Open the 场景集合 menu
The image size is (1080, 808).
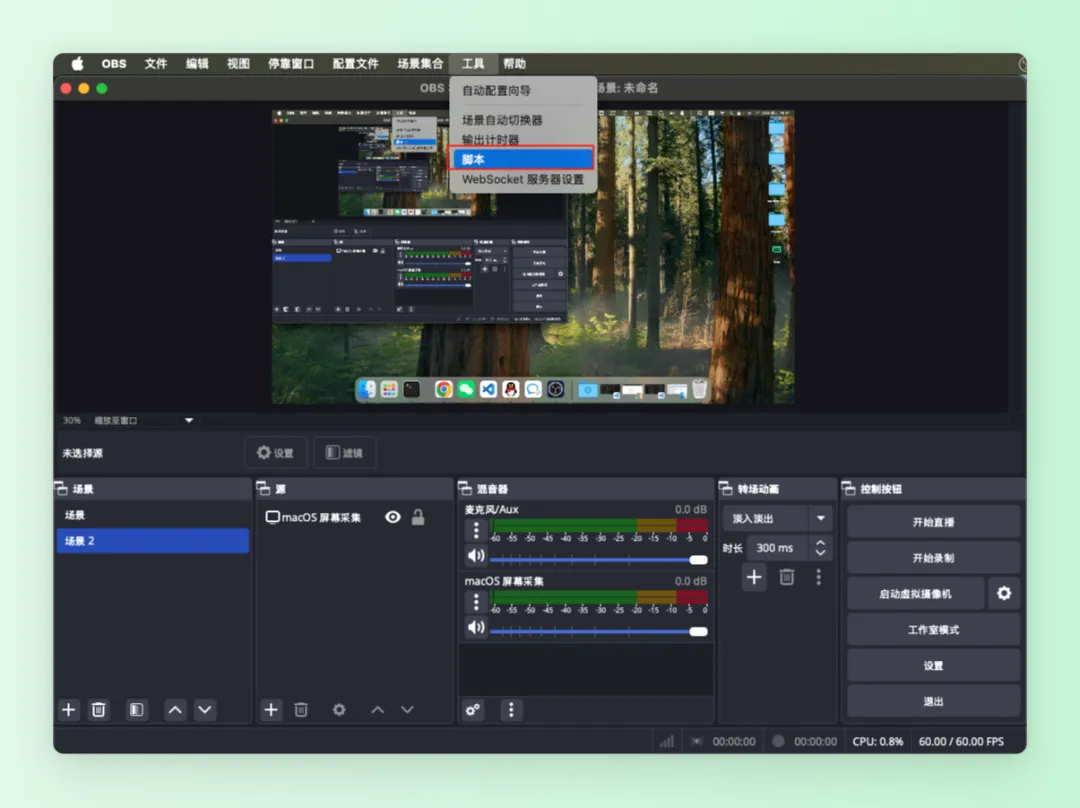[420, 63]
